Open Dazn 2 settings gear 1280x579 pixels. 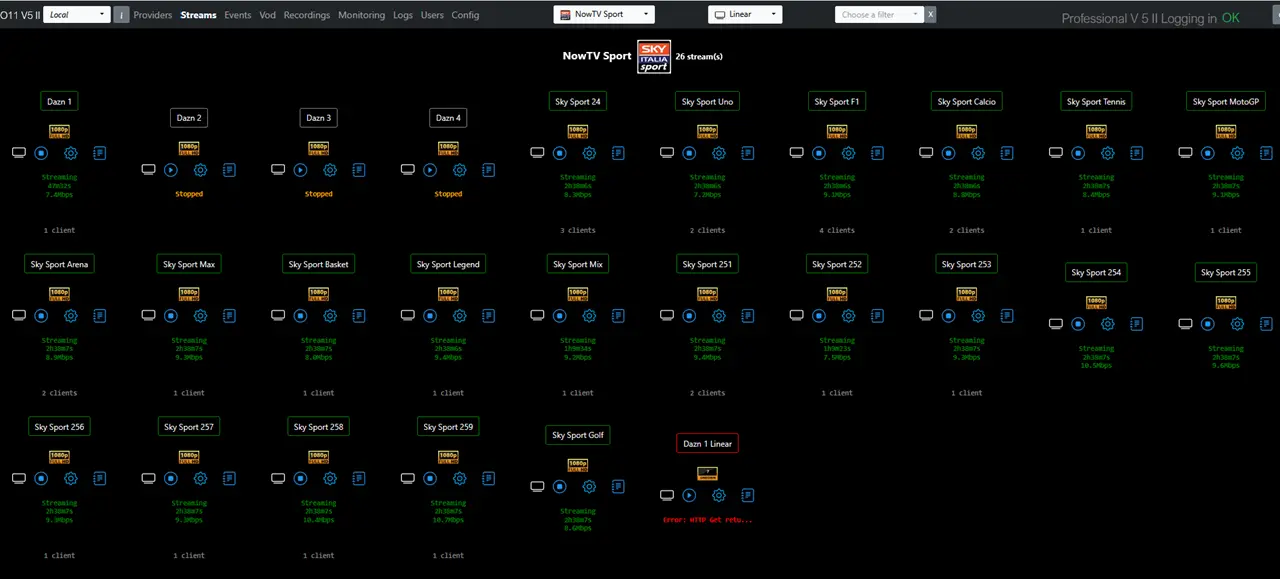click(x=200, y=170)
